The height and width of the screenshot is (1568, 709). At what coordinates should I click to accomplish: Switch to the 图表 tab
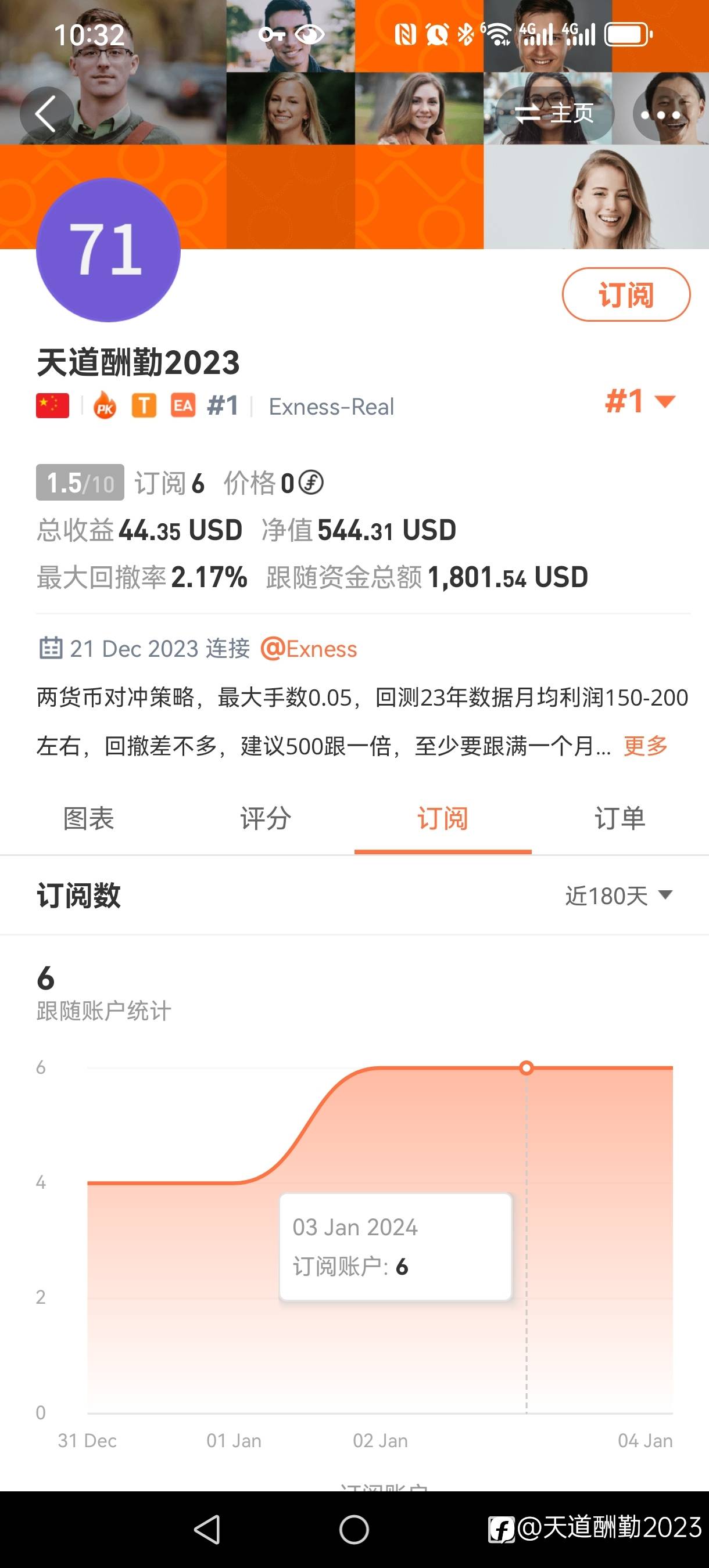click(x=89, y=819)
